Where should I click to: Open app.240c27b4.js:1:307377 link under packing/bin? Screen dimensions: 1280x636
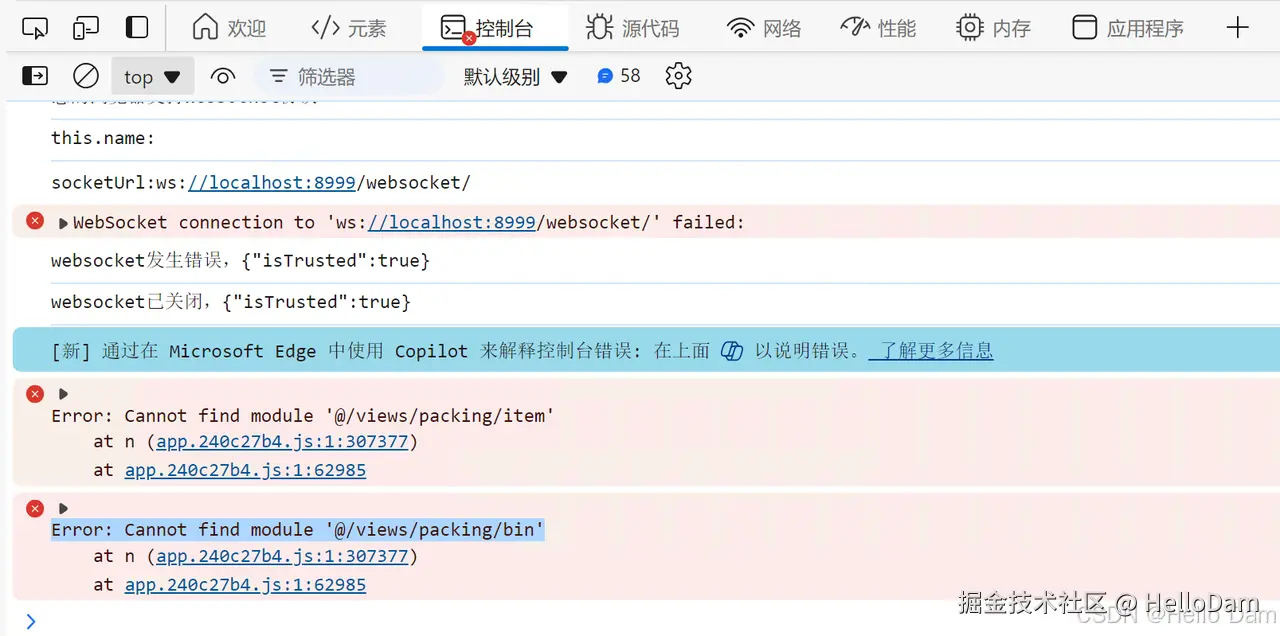[283, 555]
